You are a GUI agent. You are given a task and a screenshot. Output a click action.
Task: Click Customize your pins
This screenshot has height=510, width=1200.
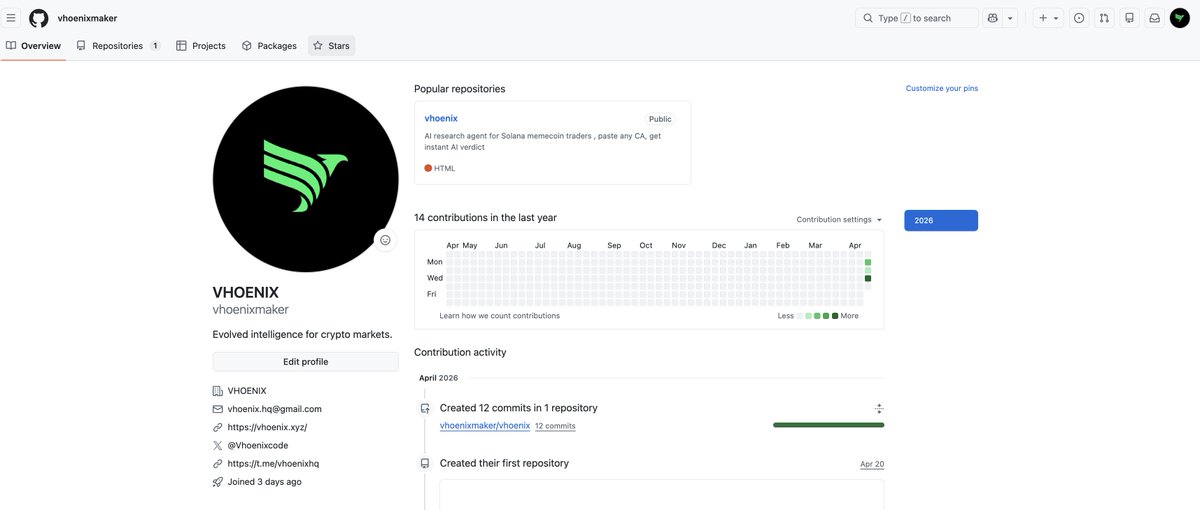(x=942, y=88)
